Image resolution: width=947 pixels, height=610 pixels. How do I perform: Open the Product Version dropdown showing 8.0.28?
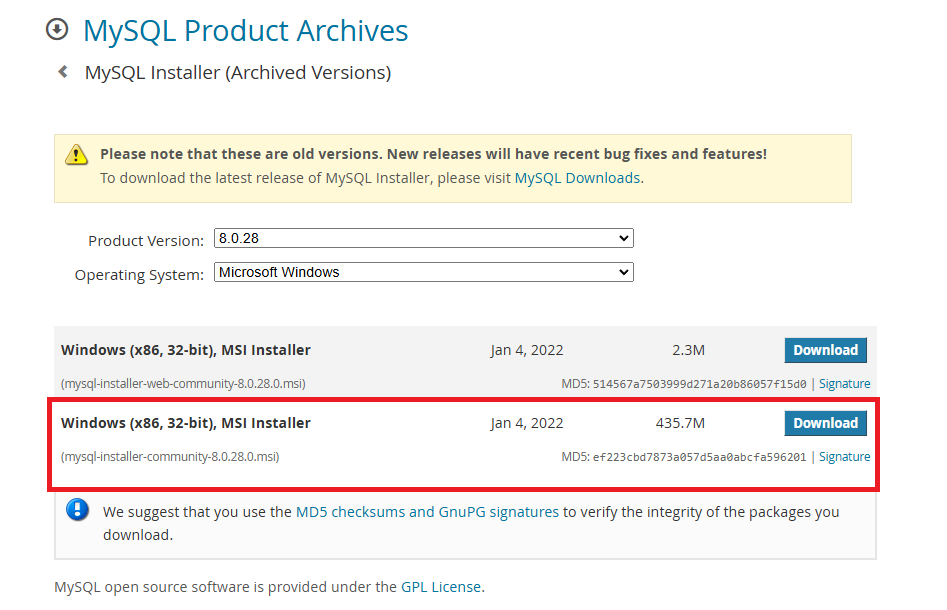pos(423,239)
